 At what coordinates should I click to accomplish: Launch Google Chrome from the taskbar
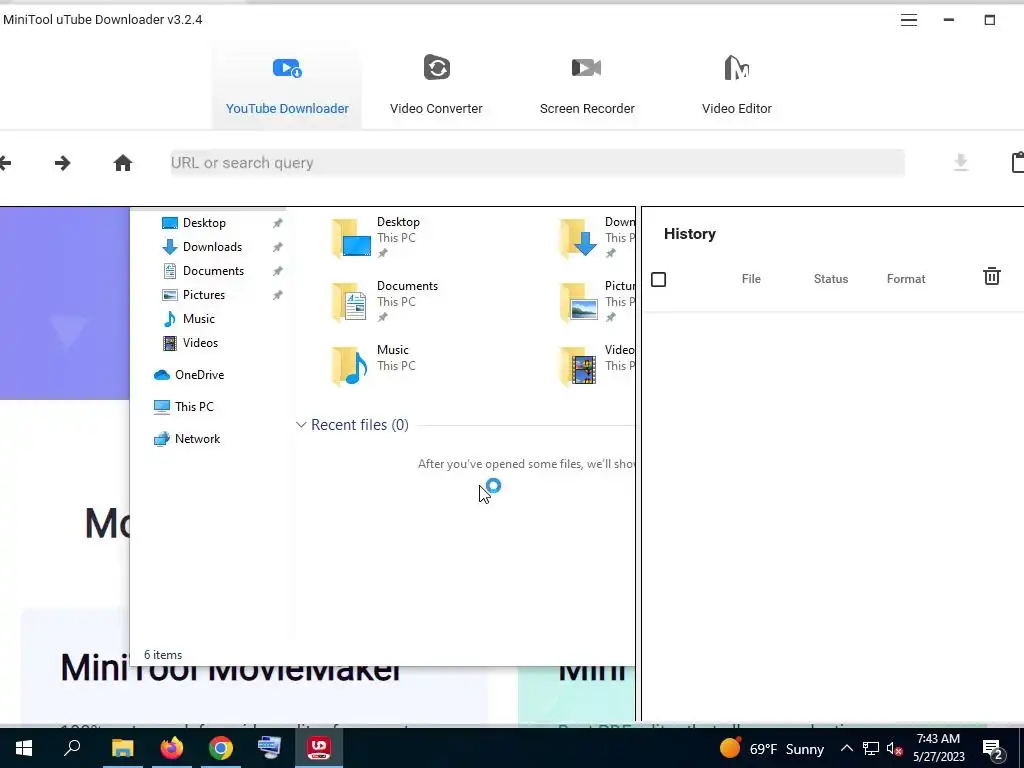click(x=221, y=748)
